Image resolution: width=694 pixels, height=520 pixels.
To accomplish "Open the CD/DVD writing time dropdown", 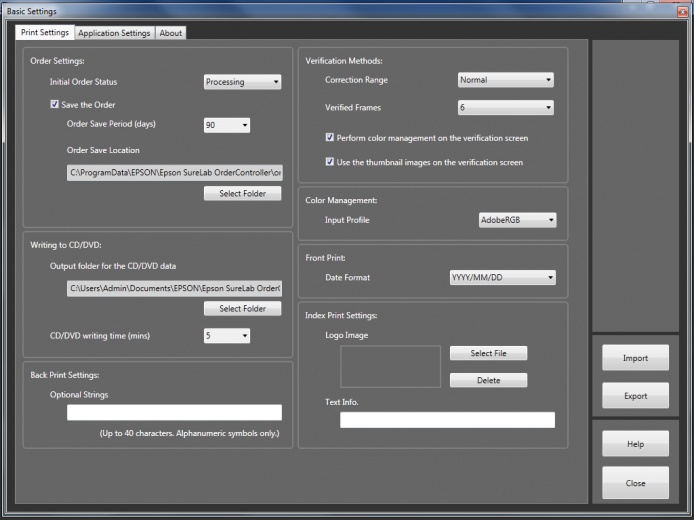I will (227, 335).
